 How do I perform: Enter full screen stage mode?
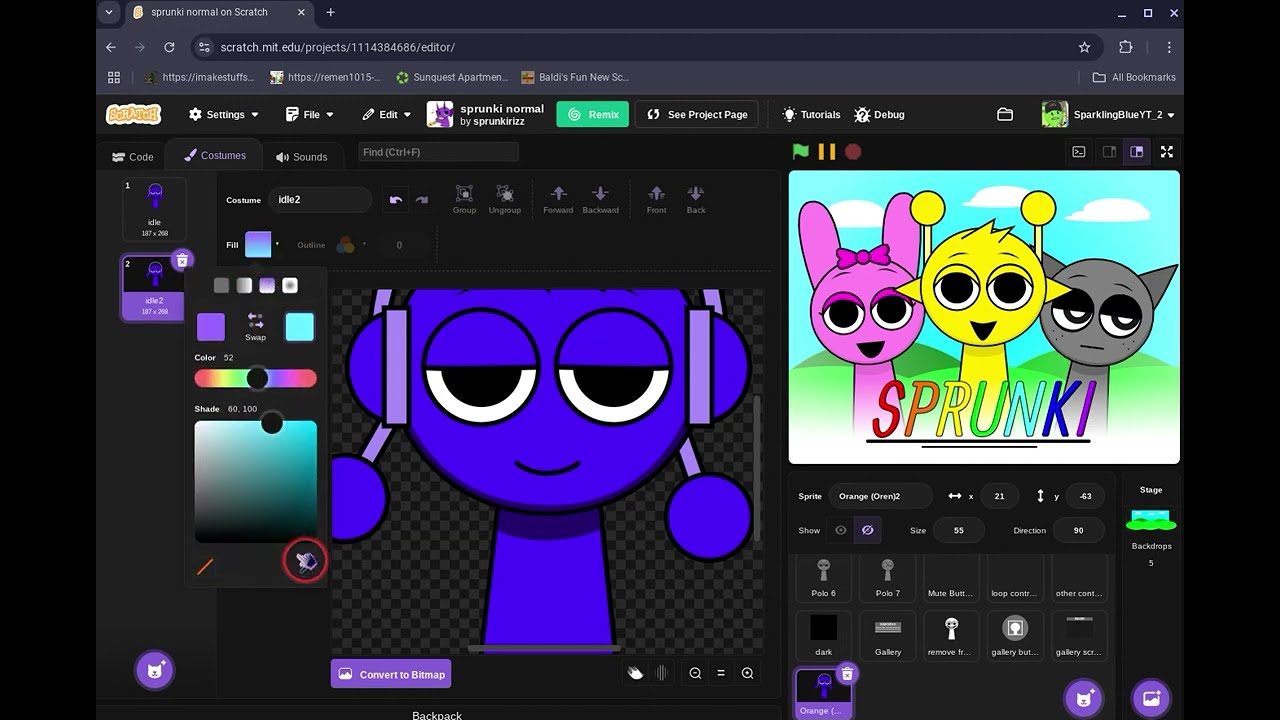tap(1166, 152)
